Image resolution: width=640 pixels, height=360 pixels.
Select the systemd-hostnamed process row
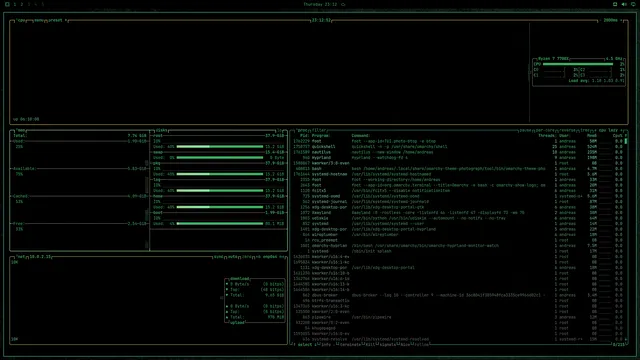pyautogui.click(x=458, y=174)
